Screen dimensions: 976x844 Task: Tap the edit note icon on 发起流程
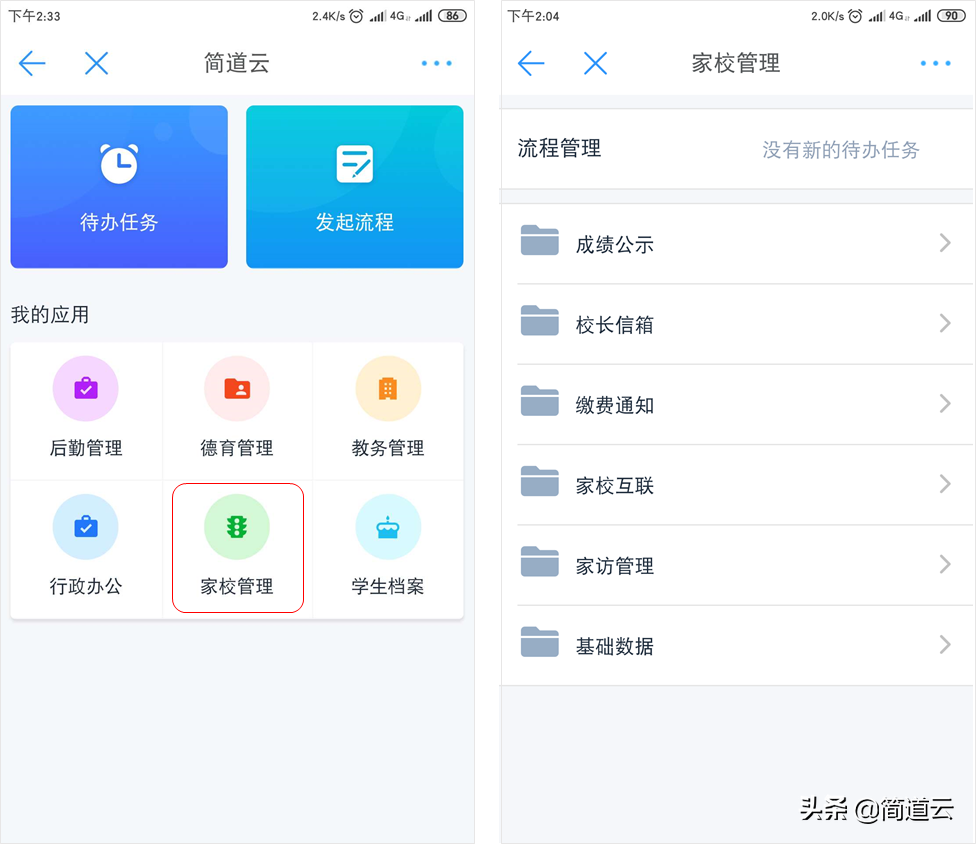[x=355, y=164]
